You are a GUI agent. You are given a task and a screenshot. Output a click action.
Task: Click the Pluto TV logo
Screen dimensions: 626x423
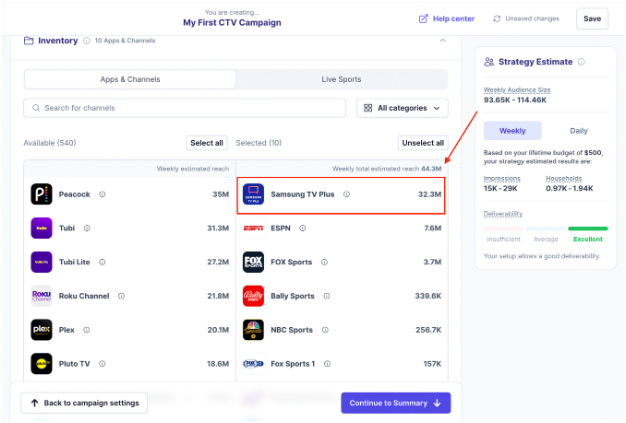click(42, 364)
